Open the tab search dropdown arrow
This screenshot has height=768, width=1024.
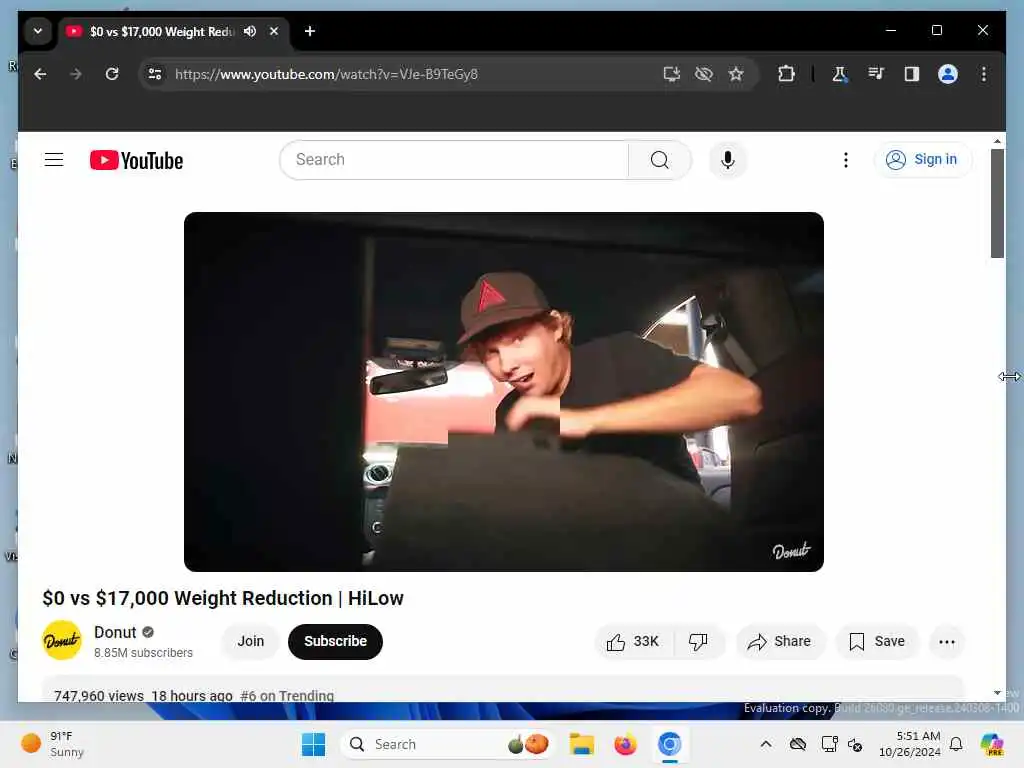click(38, 31)
